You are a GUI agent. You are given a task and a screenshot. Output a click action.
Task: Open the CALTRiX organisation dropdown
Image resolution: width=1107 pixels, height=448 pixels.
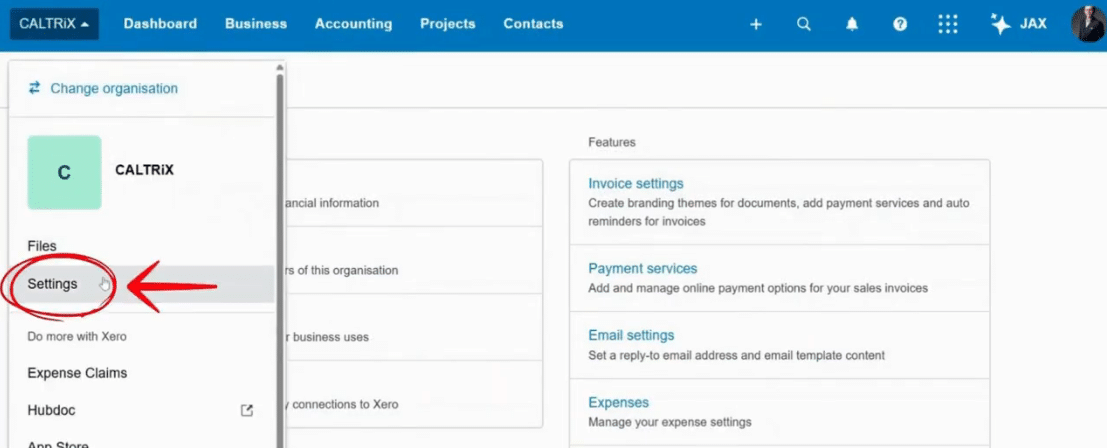point(54,24)
